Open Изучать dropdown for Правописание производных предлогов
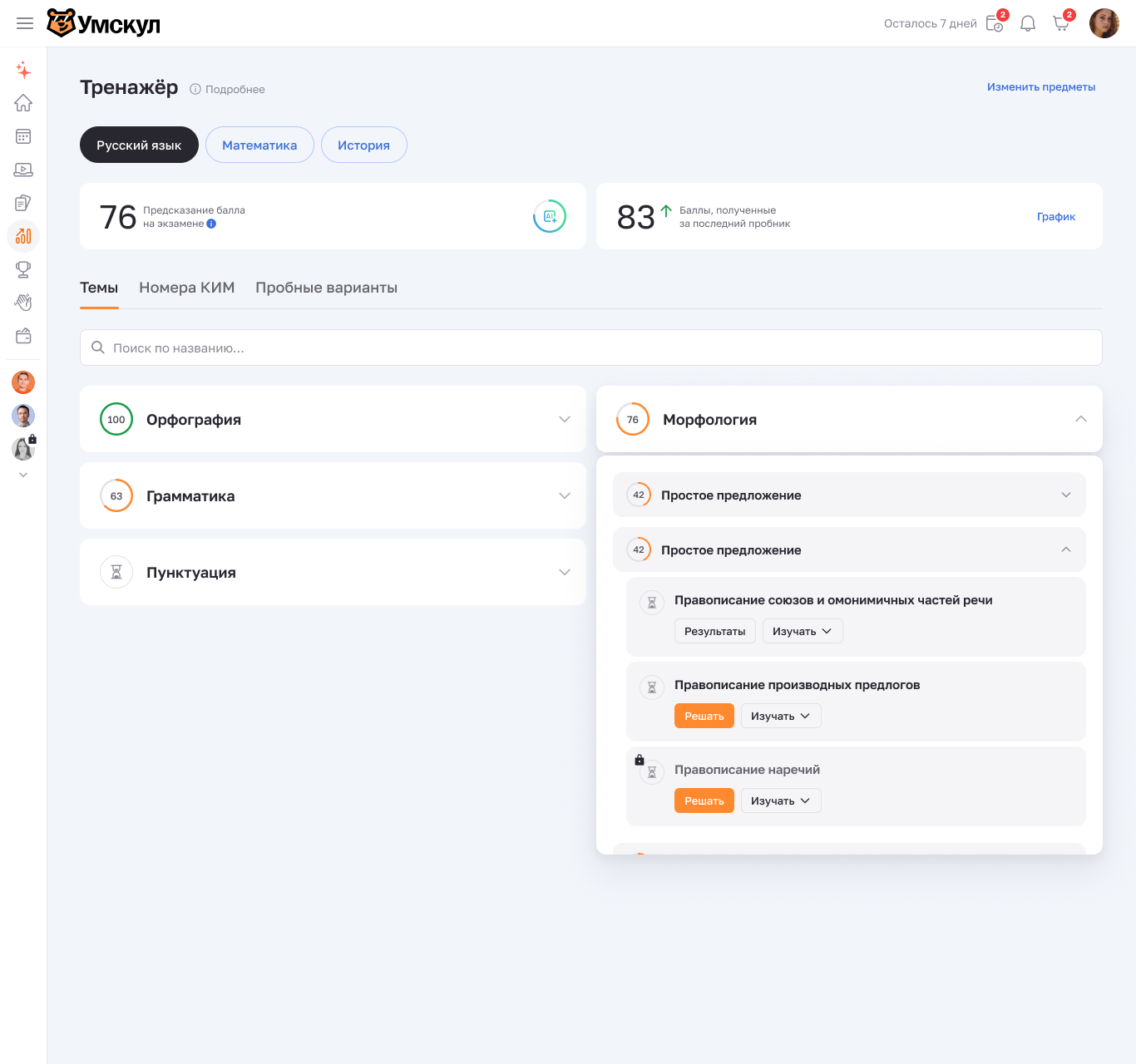 tap(781, 716)
